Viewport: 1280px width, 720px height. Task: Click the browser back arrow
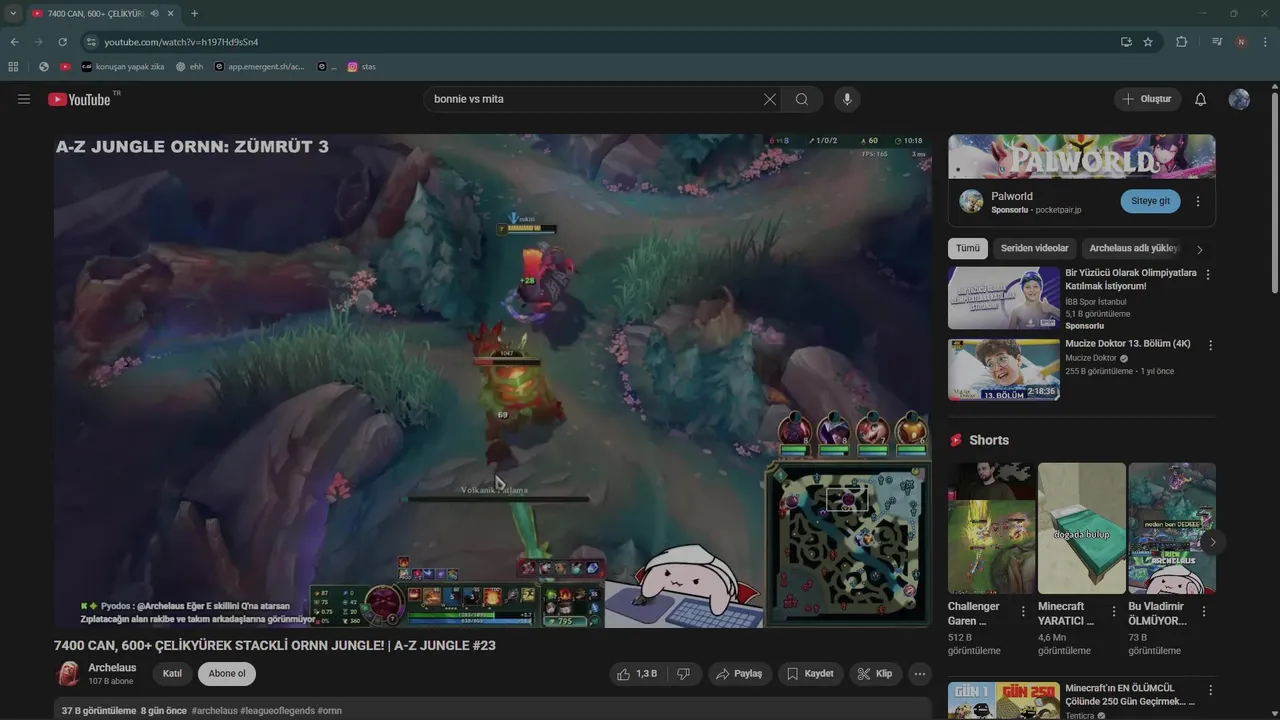14,42
